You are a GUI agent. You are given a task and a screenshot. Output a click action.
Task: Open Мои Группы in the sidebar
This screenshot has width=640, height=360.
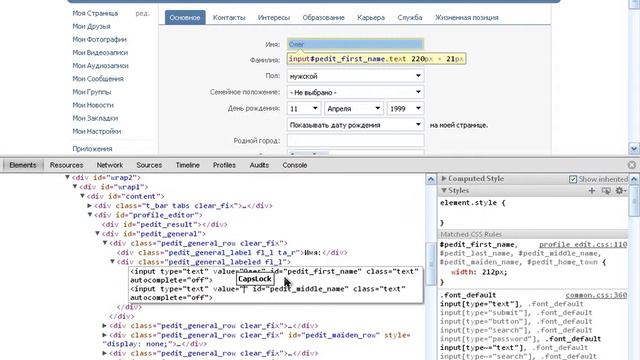click(x=92, y=92)
